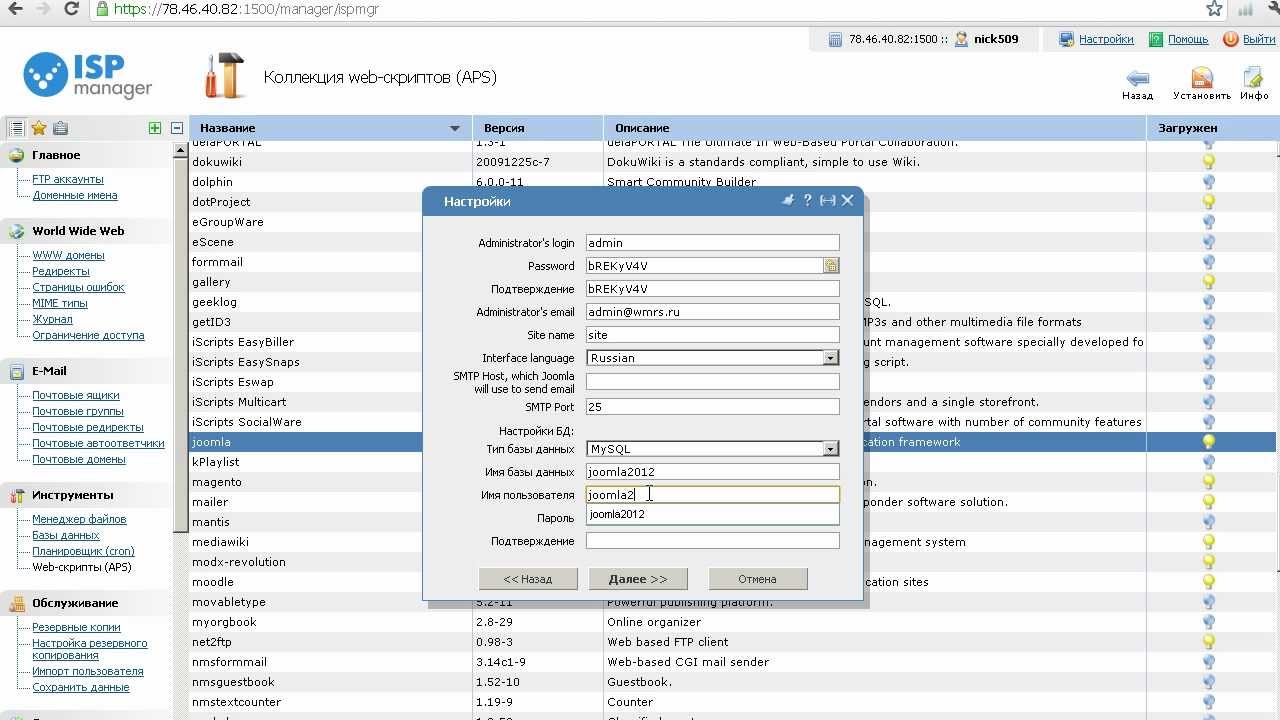
Task: Click the World Wide Web globe icon in the sidebar
Action: (x=16, y=231)
